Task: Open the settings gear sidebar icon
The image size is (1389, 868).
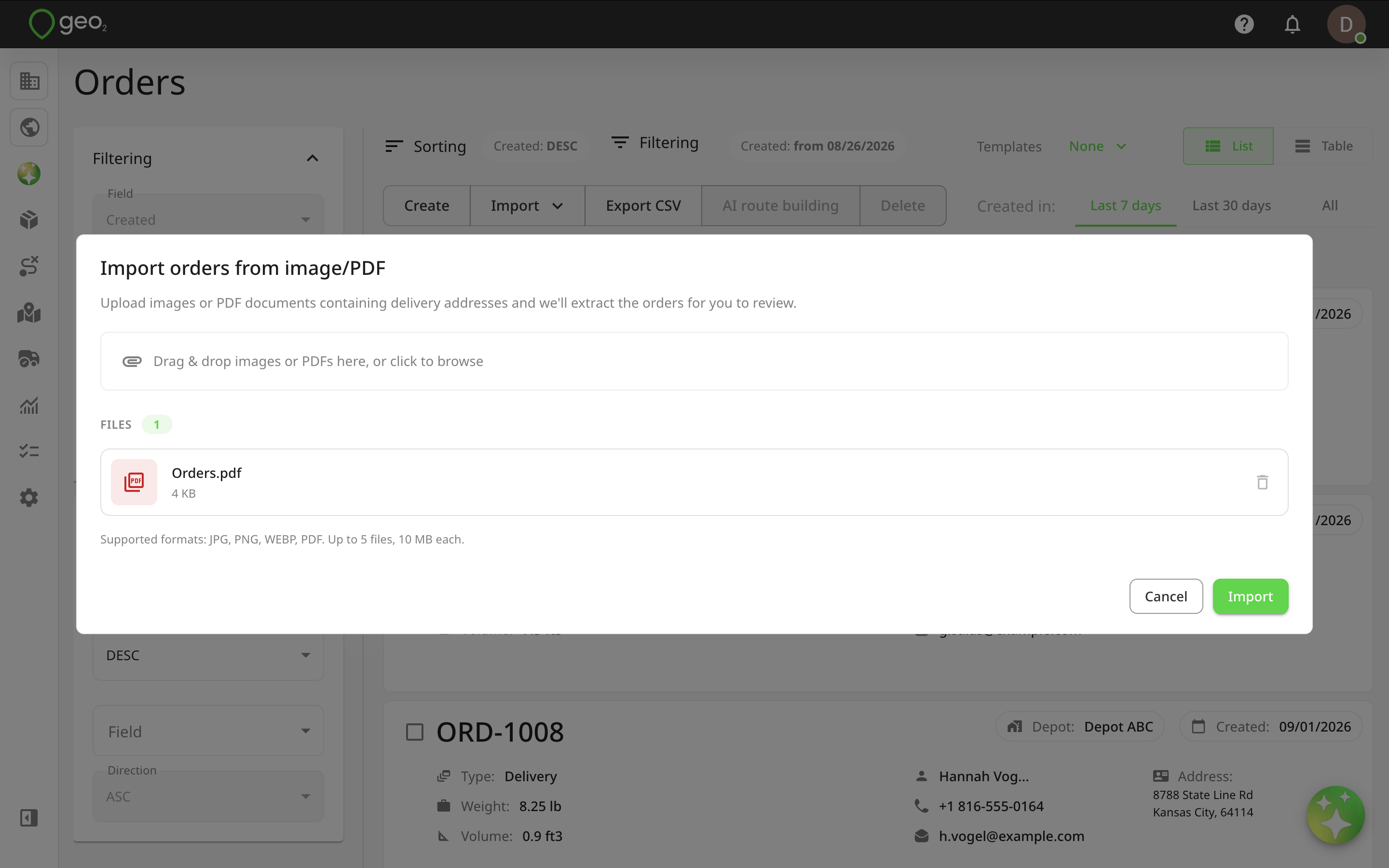Action: click(29, 498)
